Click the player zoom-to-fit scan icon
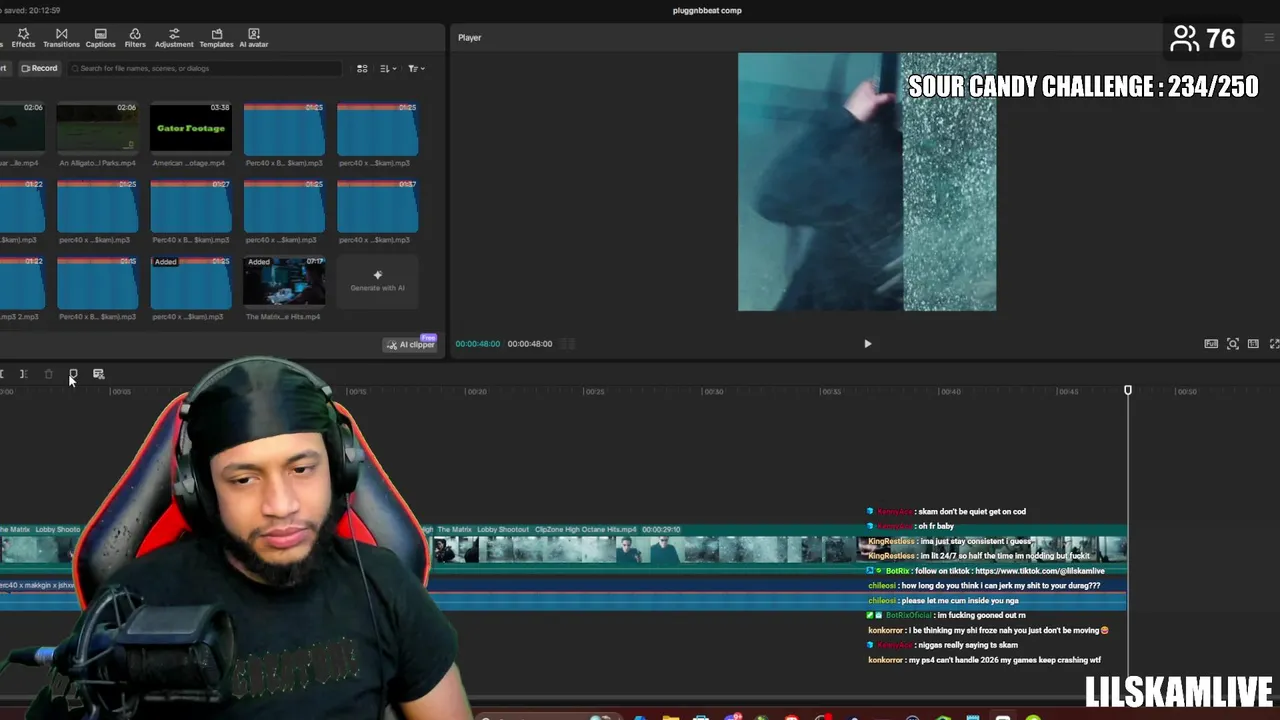This screenshot has height=720, width=1280. click(1233, 344)
